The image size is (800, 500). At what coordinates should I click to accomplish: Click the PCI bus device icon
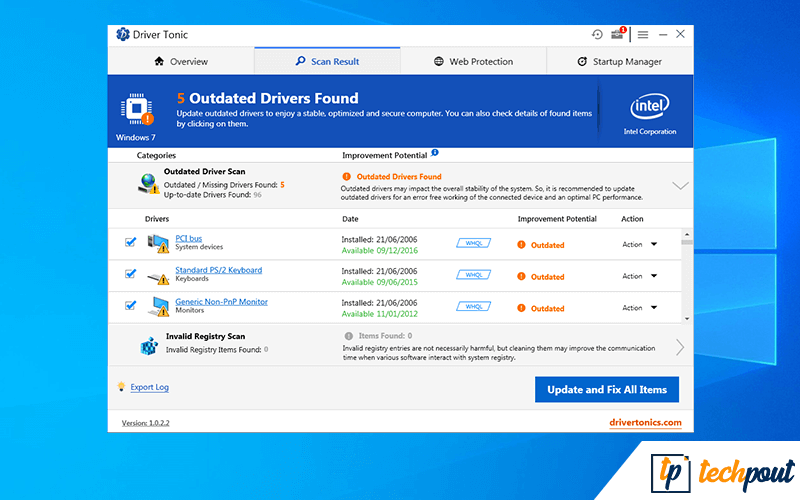coord(158,243)
